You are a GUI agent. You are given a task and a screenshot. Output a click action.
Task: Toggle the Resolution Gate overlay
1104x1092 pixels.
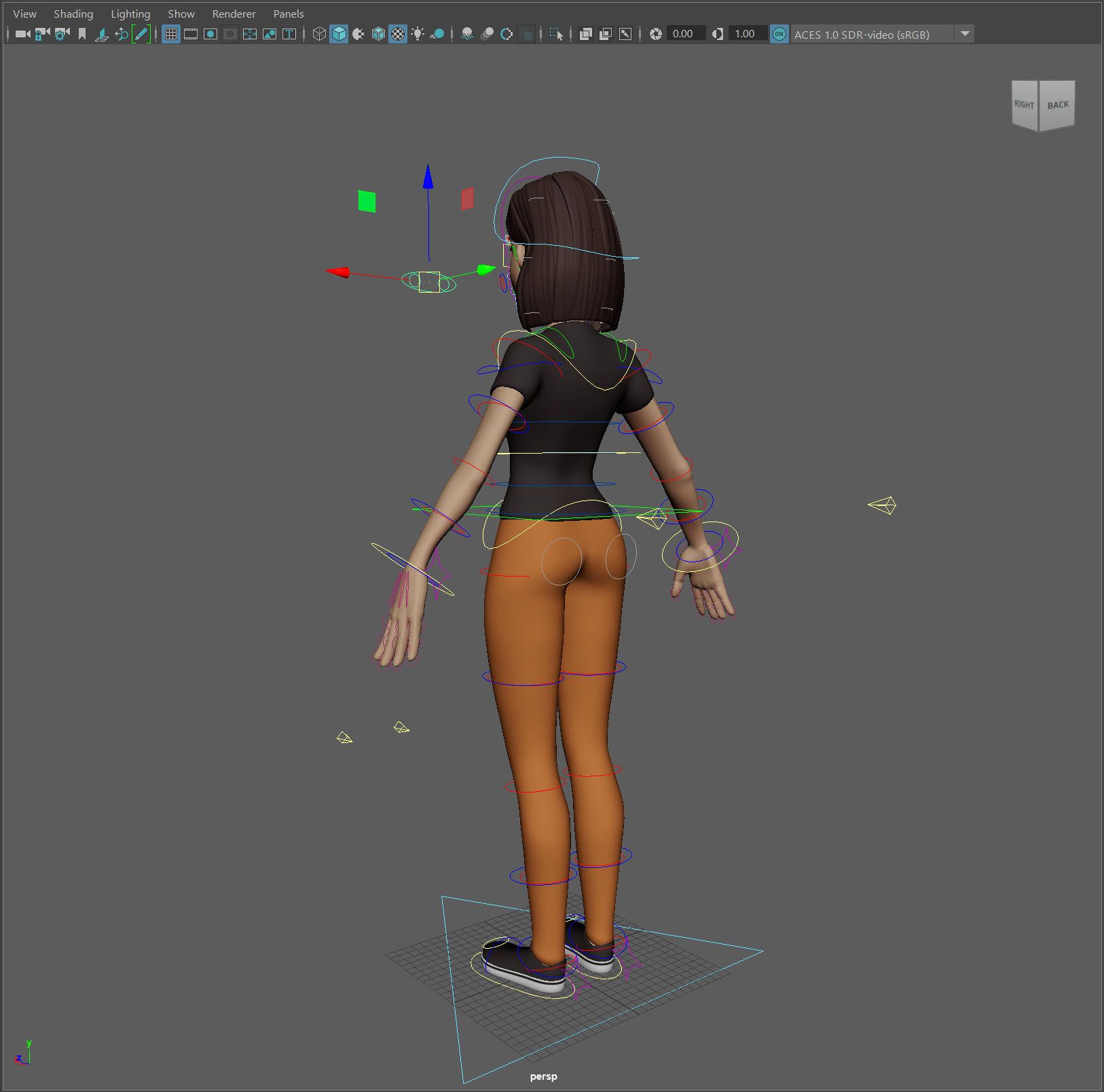point(210,34)
